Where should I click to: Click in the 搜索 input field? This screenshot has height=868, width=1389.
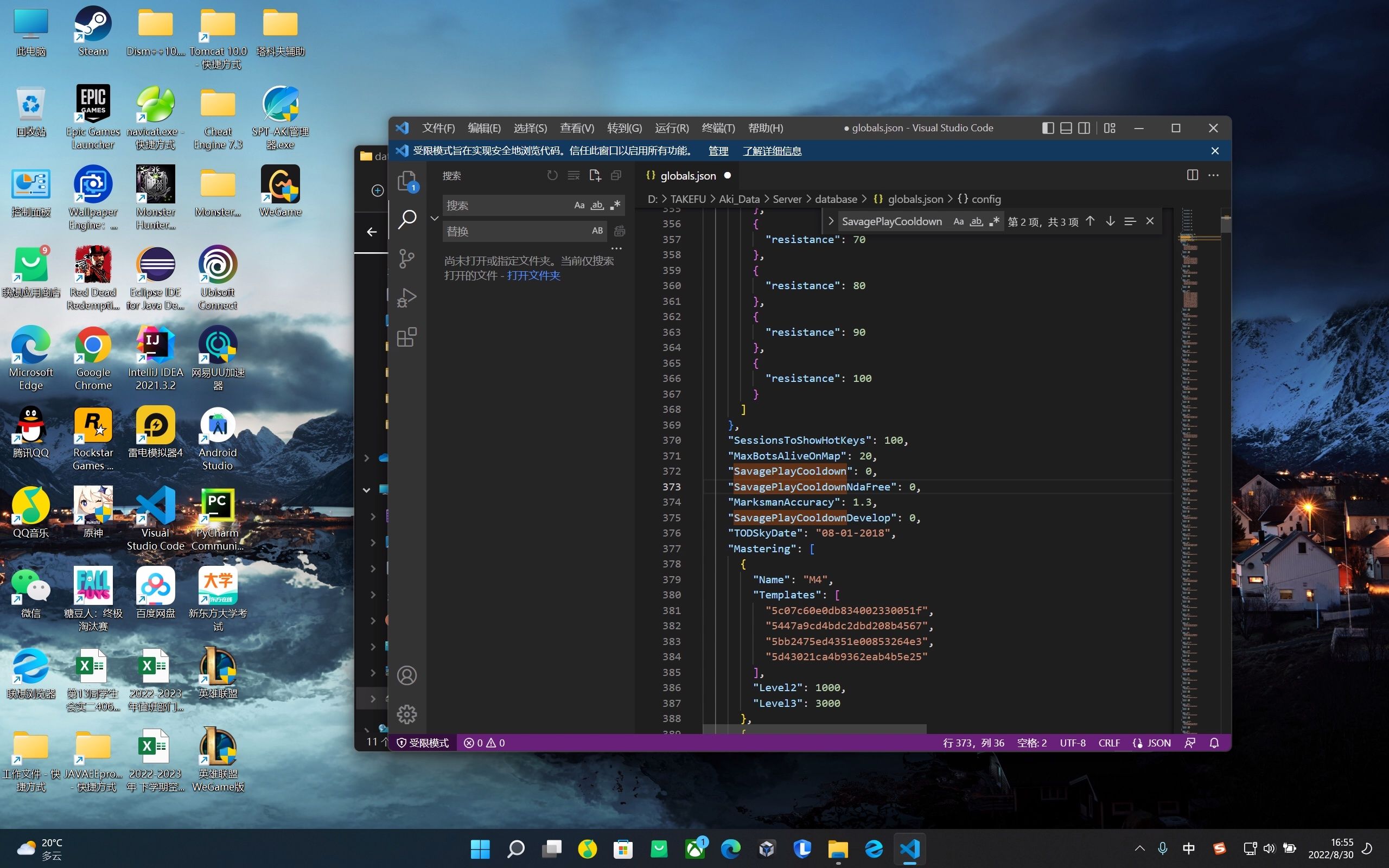505,206
